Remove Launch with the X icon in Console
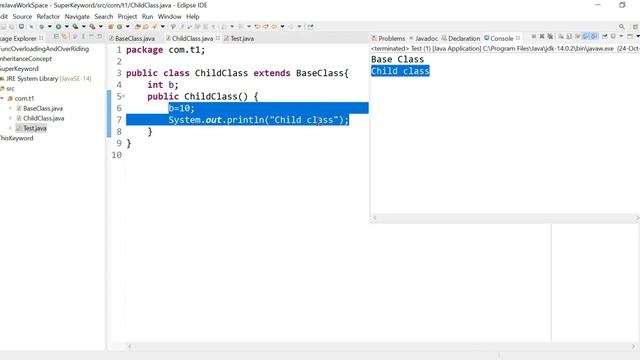Viewport: 640px width, 360px height. (x=542, y=36)
